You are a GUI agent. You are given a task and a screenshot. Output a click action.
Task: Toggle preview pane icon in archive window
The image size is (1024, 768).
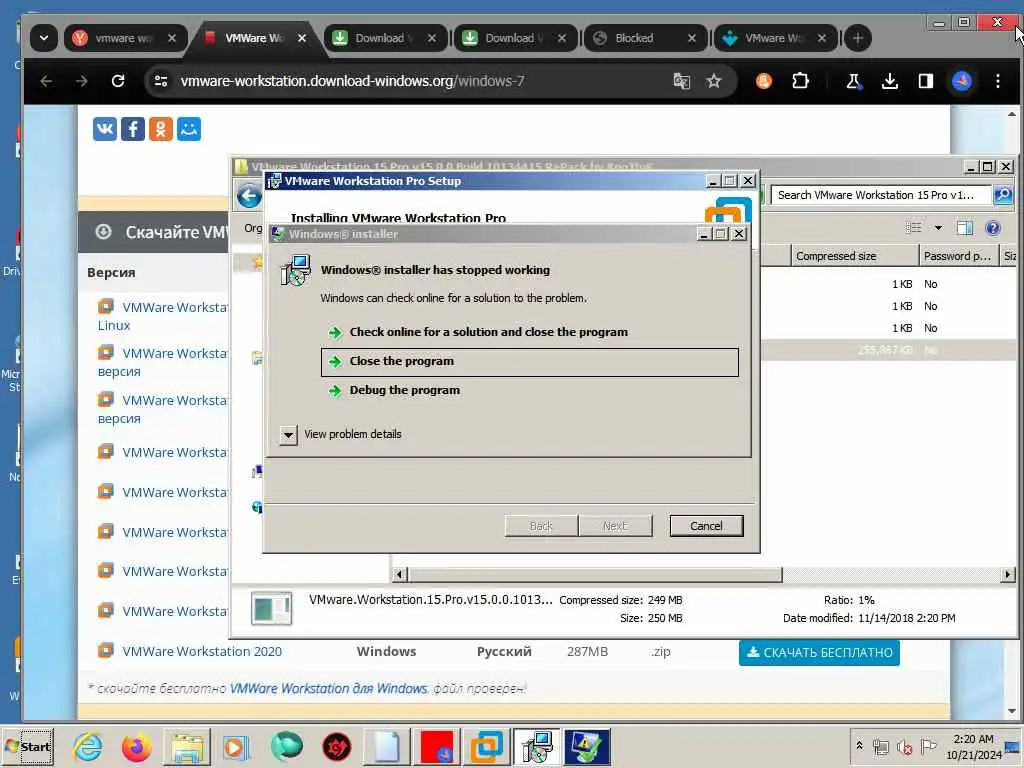[x=965, y=228]
